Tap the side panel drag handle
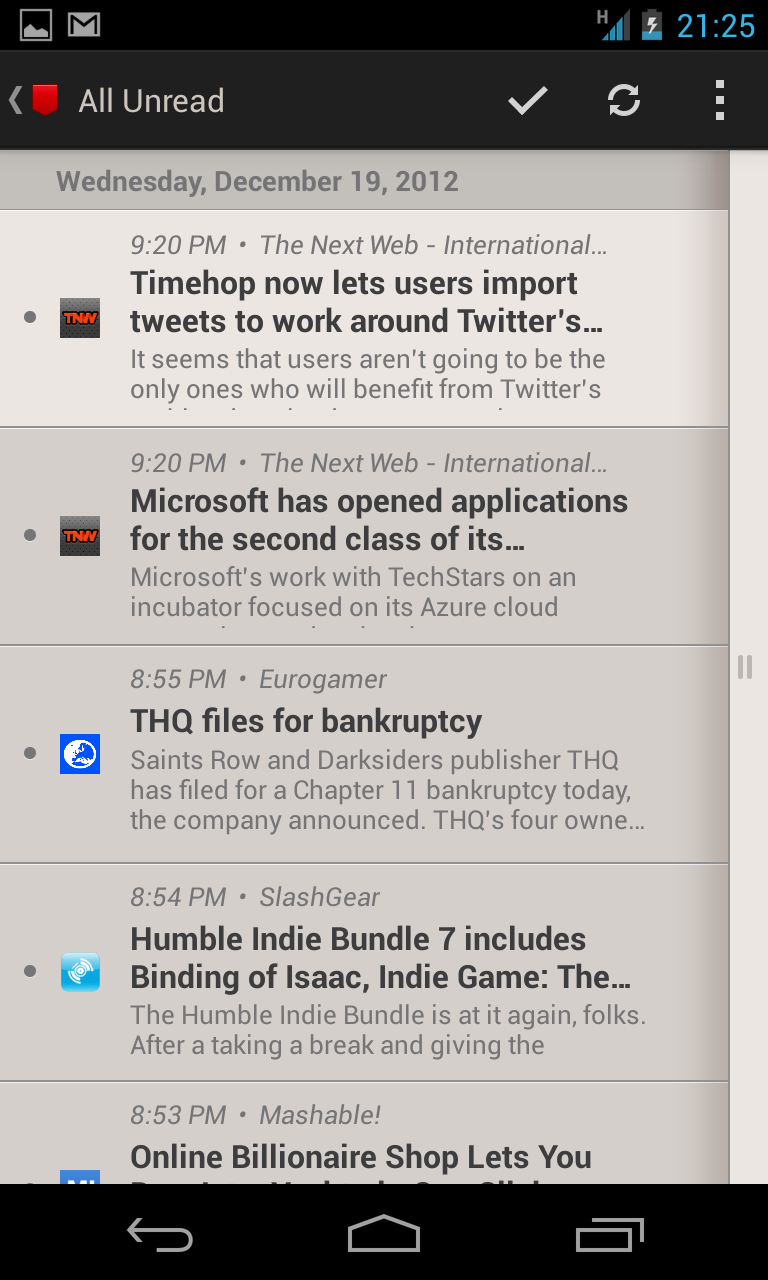Image resolution: width=768 pixels, height=1280 pixels. click(745, 667)
